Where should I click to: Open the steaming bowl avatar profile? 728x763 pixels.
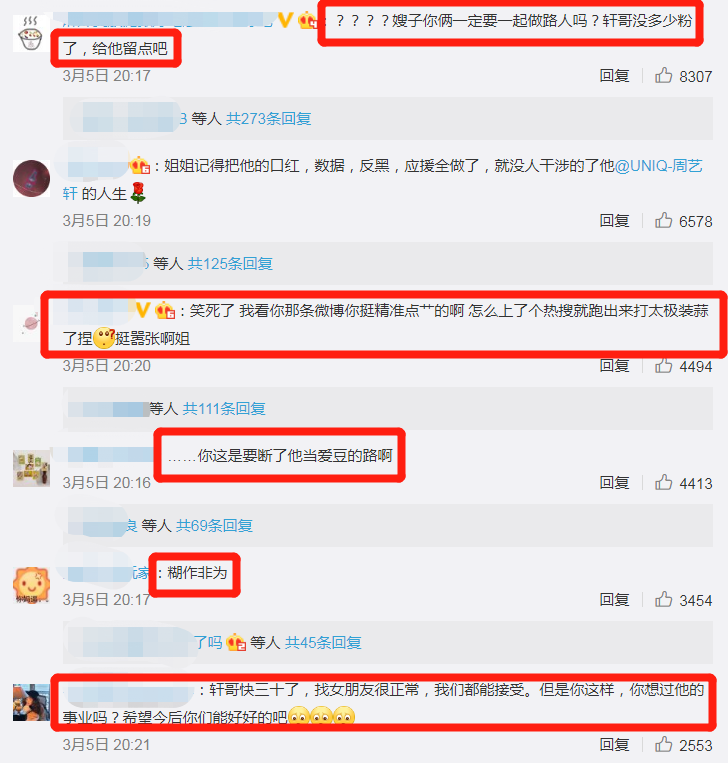pos(31,33)
